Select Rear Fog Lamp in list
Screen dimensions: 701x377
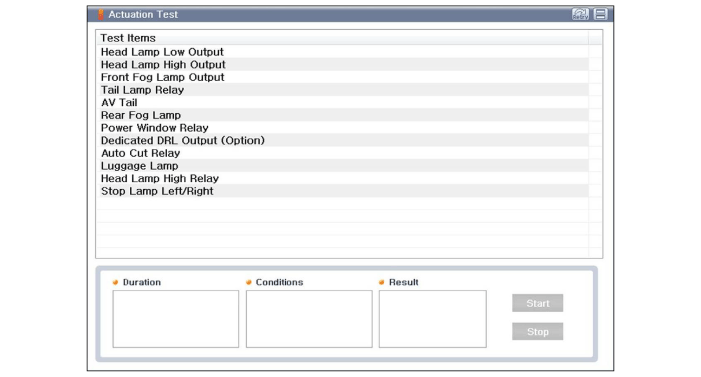342,115
